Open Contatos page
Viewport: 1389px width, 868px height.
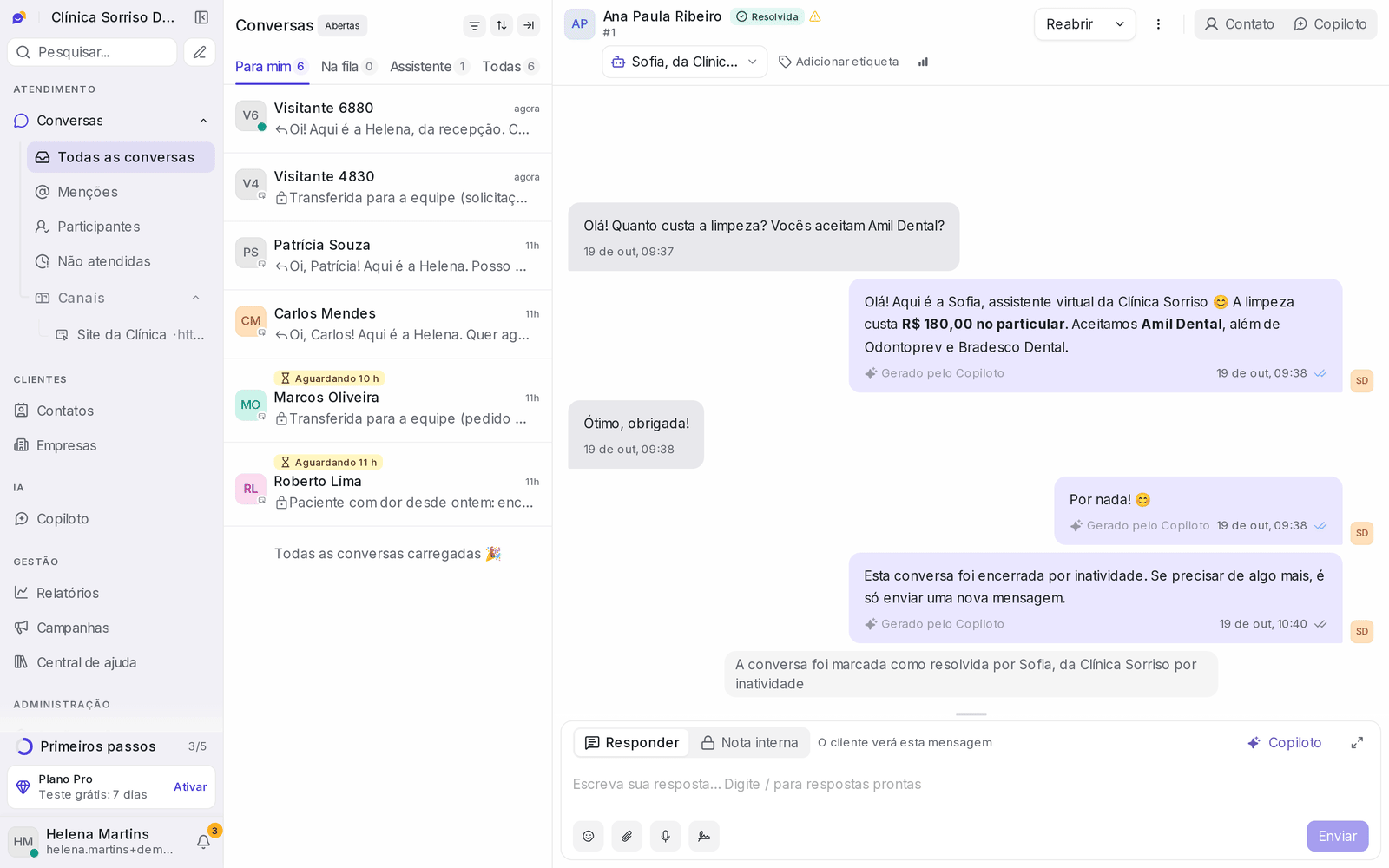pos(111,411)
